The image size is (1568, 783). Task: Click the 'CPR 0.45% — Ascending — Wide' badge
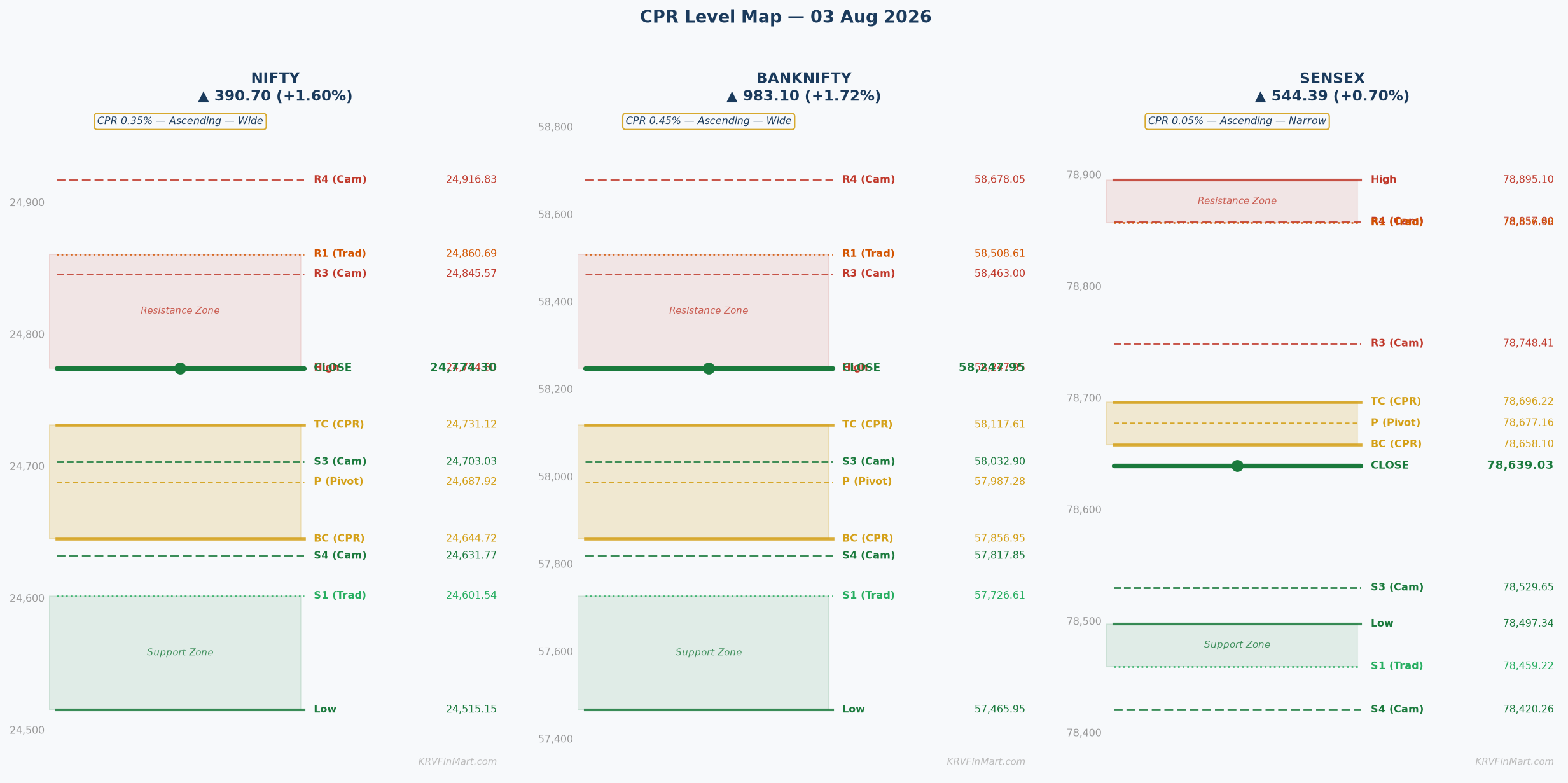[709, 121]
